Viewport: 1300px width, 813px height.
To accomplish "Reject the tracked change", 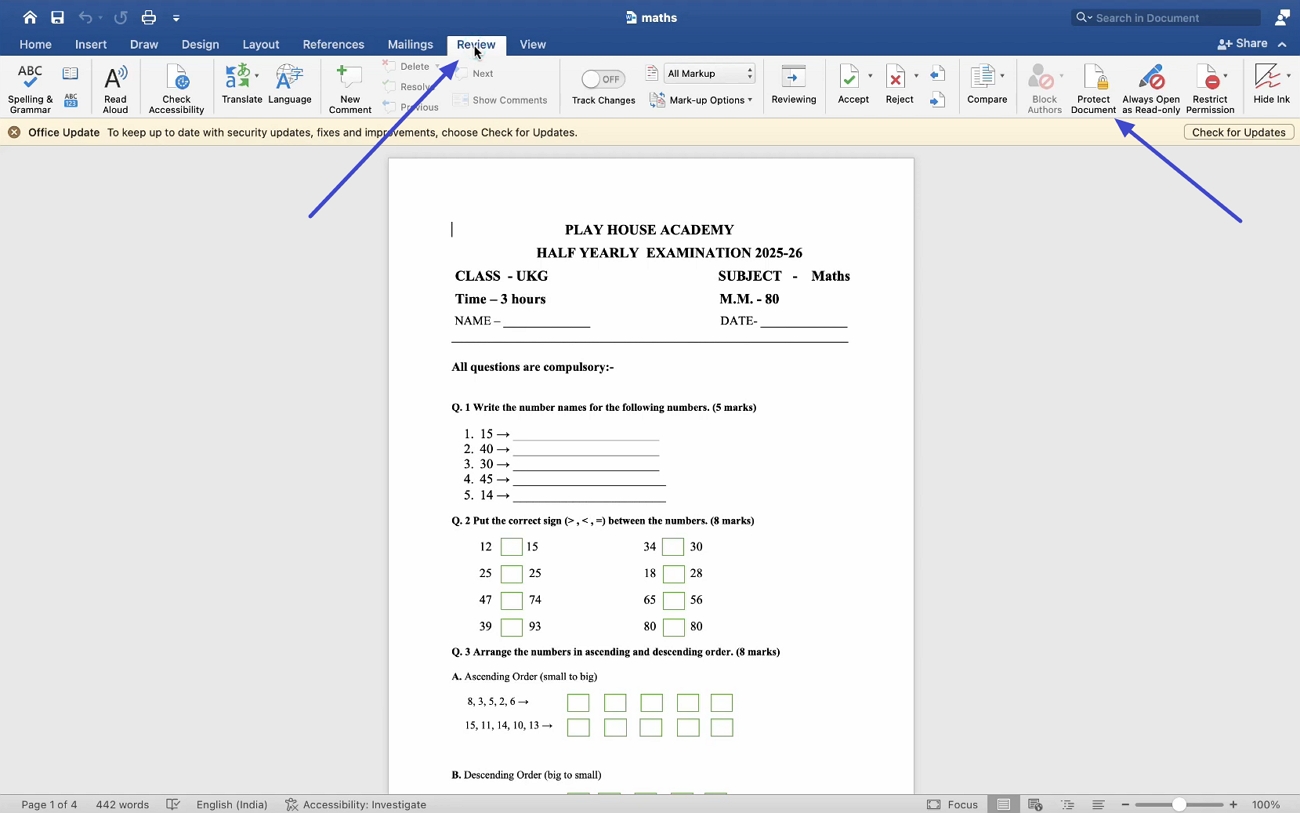I will [x=897, y=85].
